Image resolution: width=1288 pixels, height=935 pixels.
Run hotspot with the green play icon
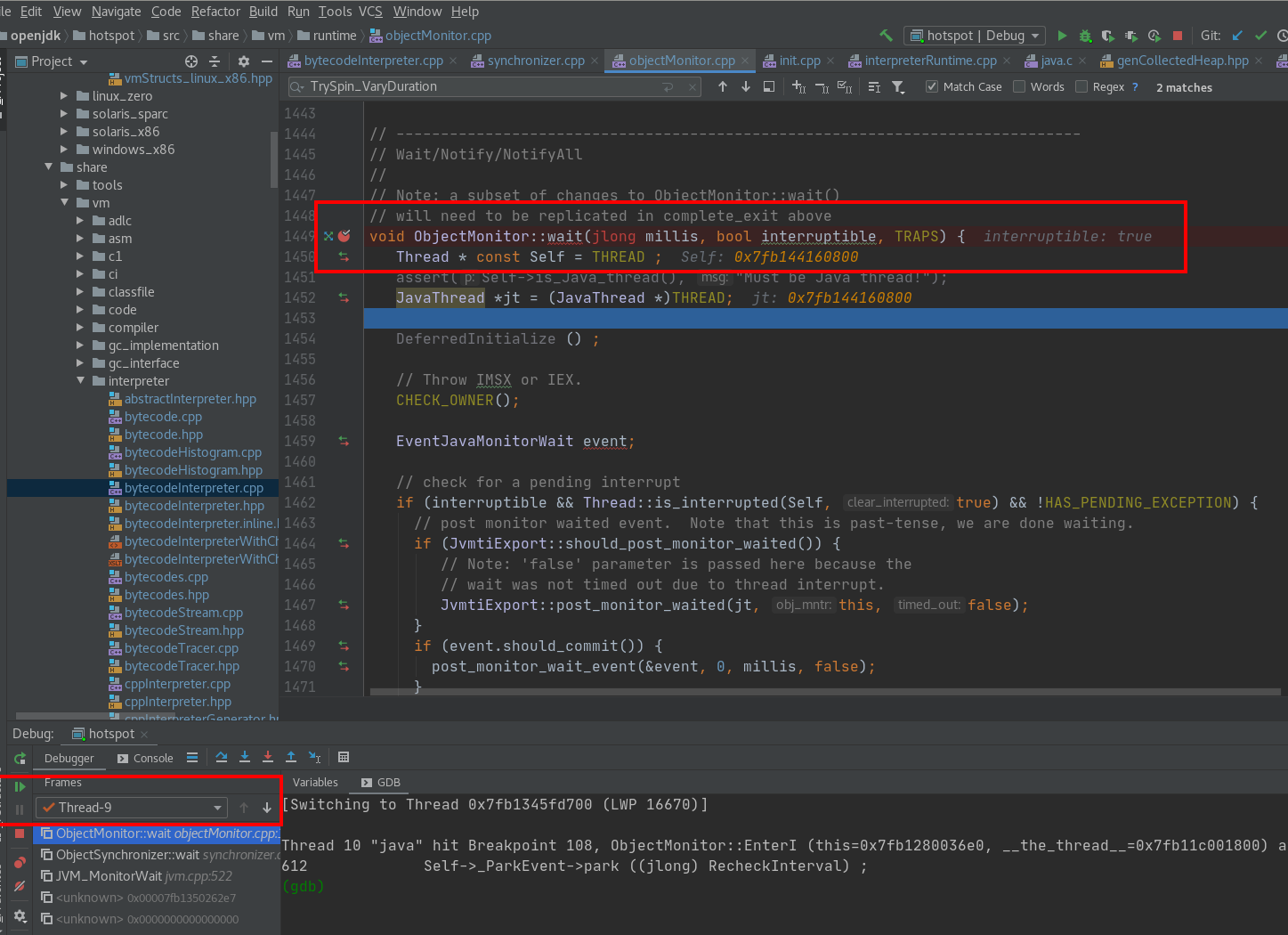coord(1062,36)
